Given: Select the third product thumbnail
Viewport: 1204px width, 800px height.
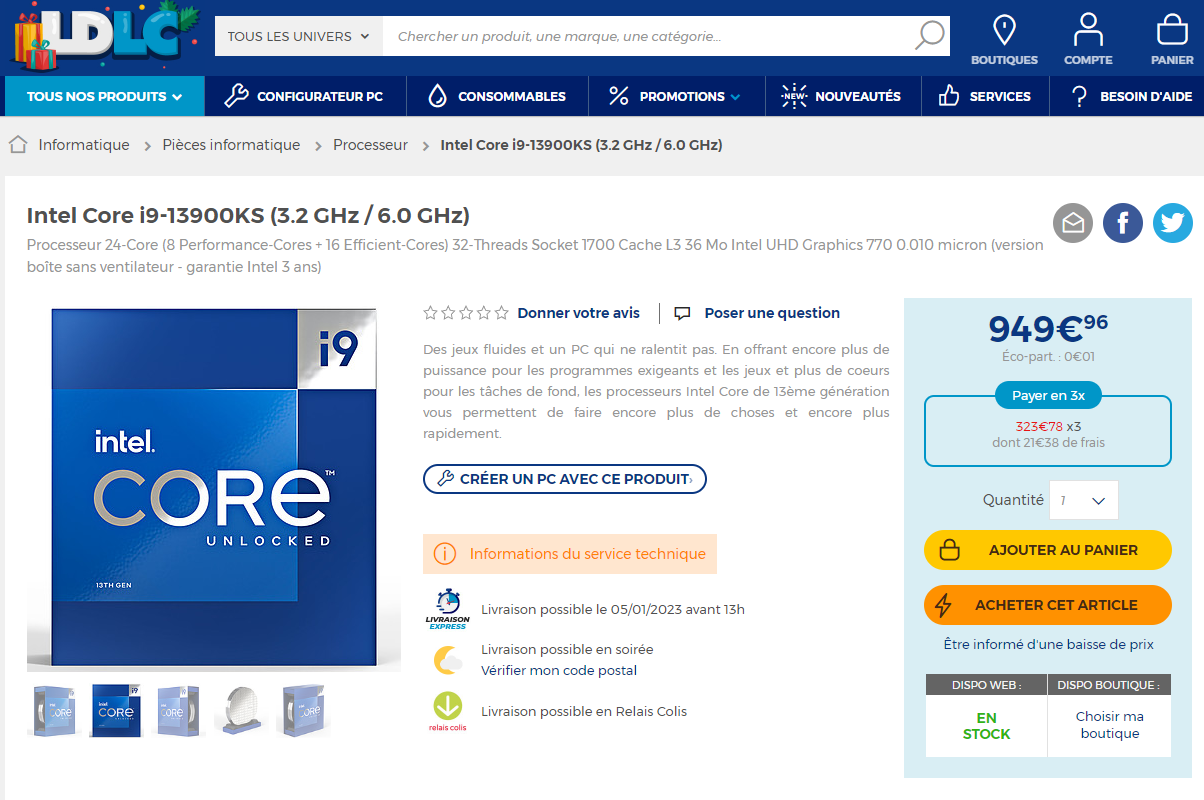Looking at the screenshot, I should (176, 711).
